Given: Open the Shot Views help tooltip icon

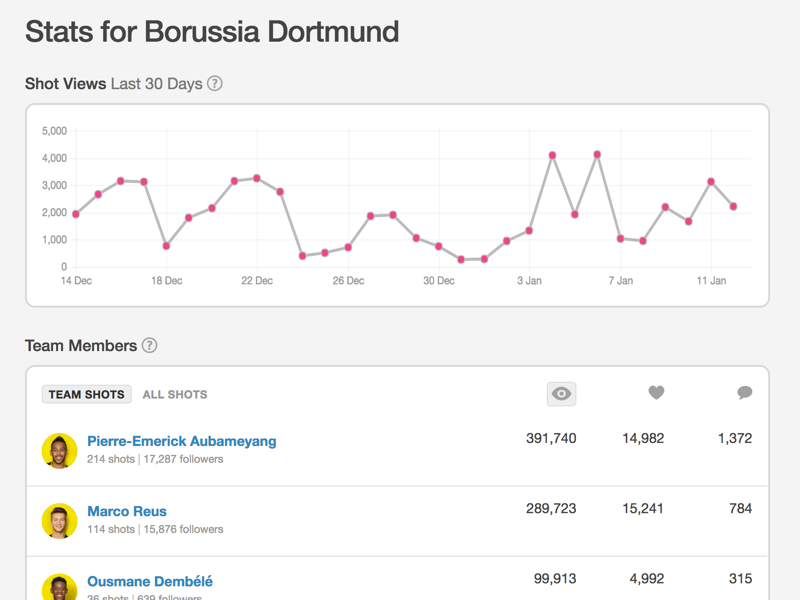Looking at the screenshot, I should 213,84.
